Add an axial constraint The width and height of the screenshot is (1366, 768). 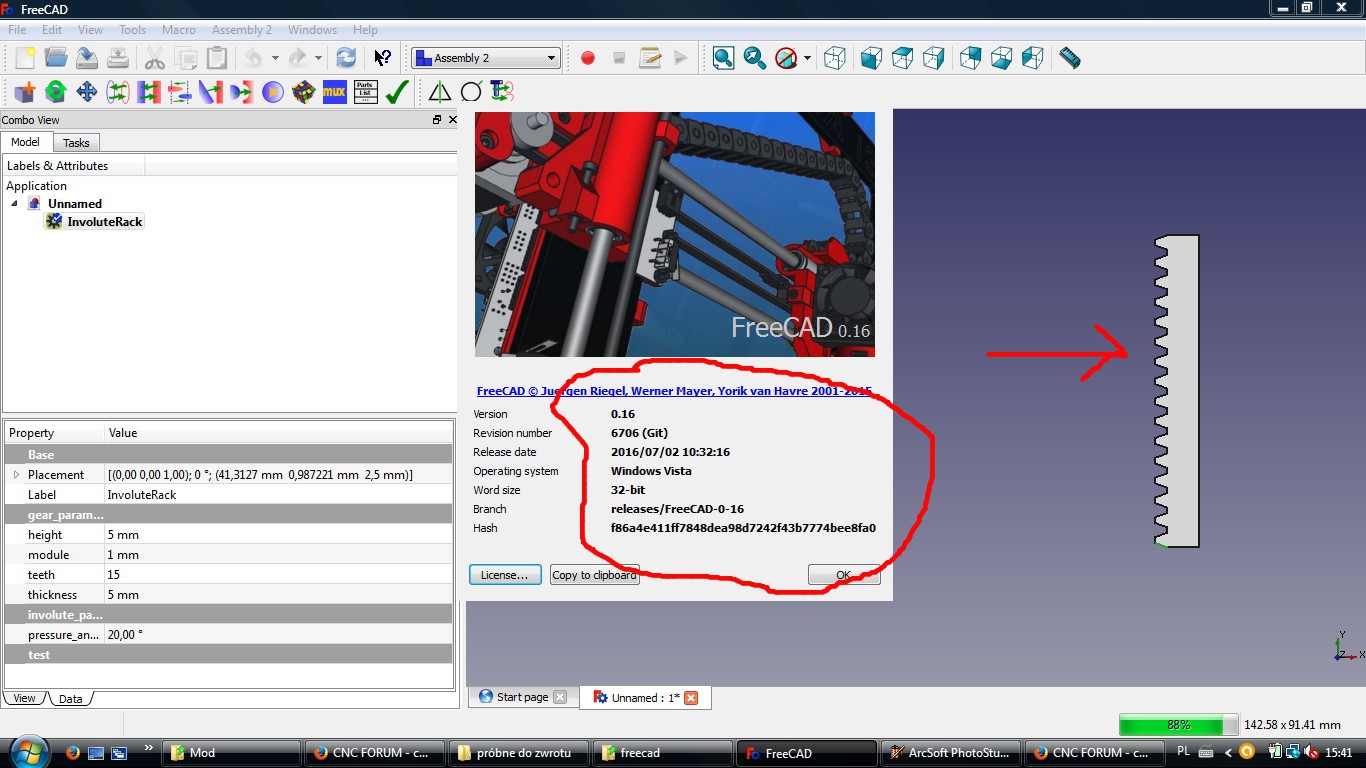[x=118, y=92]
